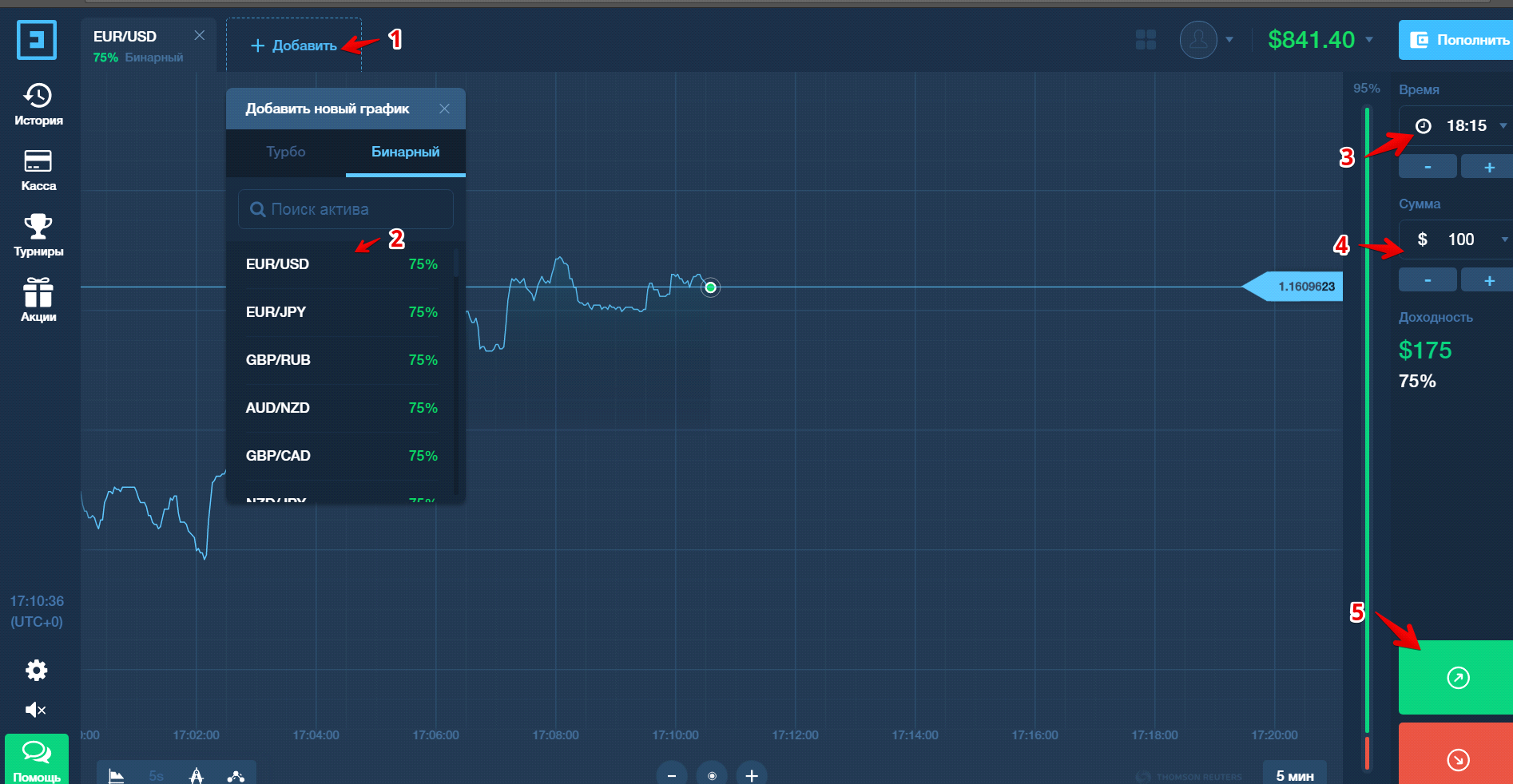
Task: Increase the trade amount with plus
Action: point(1488,280)
